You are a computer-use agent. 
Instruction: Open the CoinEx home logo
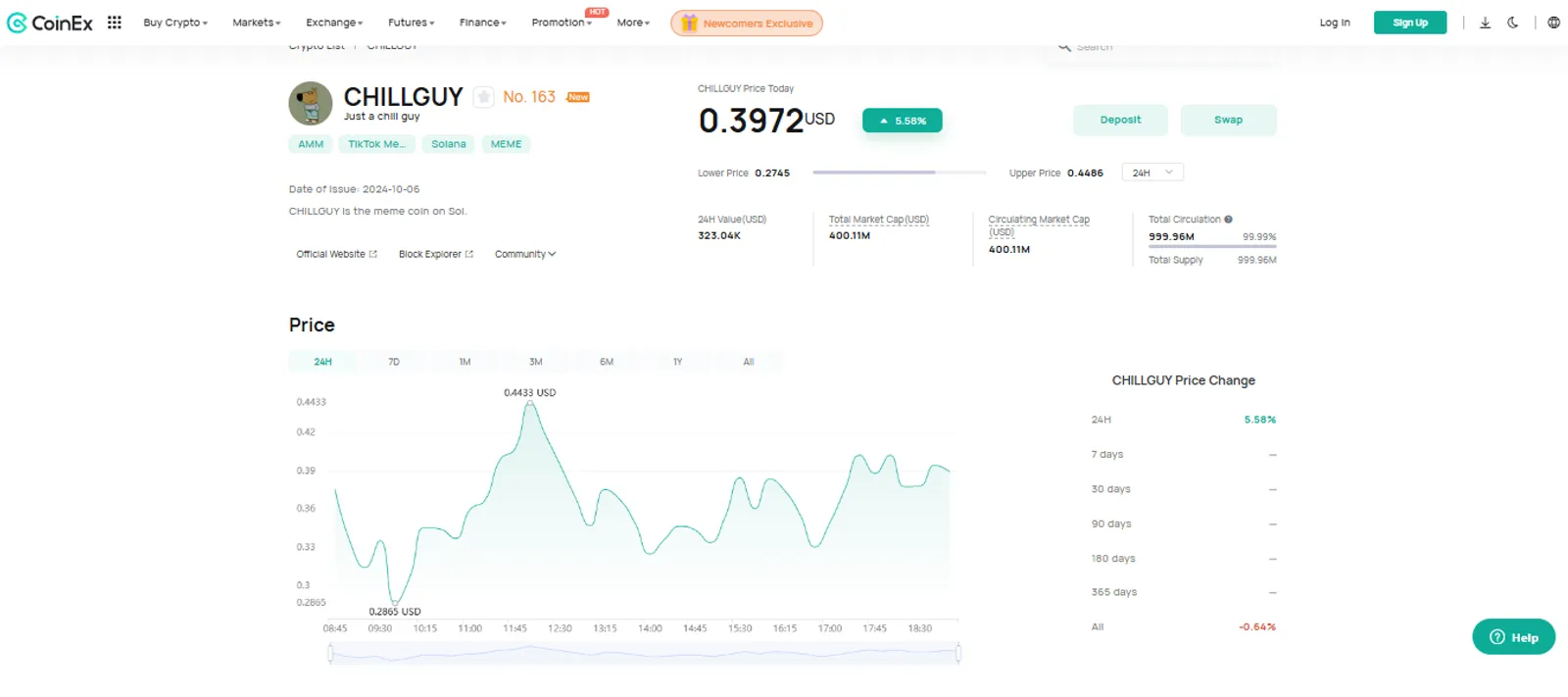(x=50, y=23)
